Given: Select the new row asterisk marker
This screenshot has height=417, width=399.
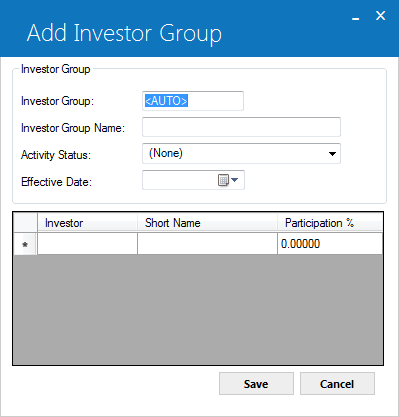Looking at the screenshot, I should coord(25,244).
